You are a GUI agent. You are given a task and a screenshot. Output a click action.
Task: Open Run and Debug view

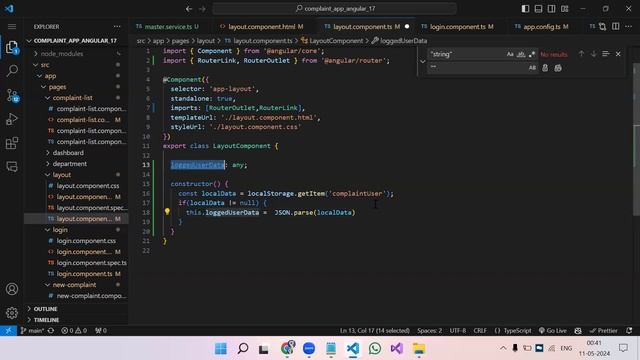tap(12, 119)
